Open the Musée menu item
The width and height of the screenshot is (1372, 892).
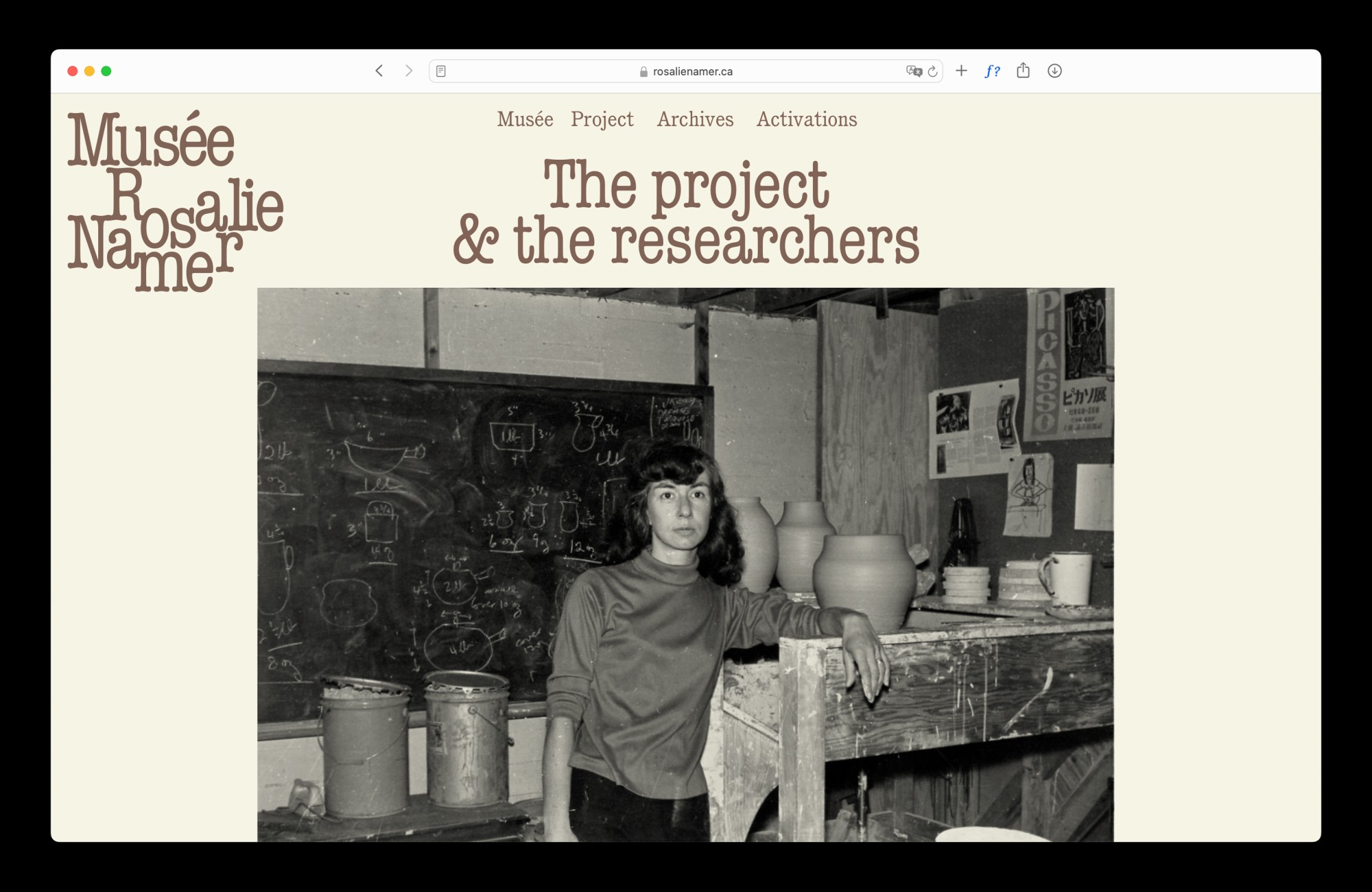pyautogui.click(x=525, y=119)
